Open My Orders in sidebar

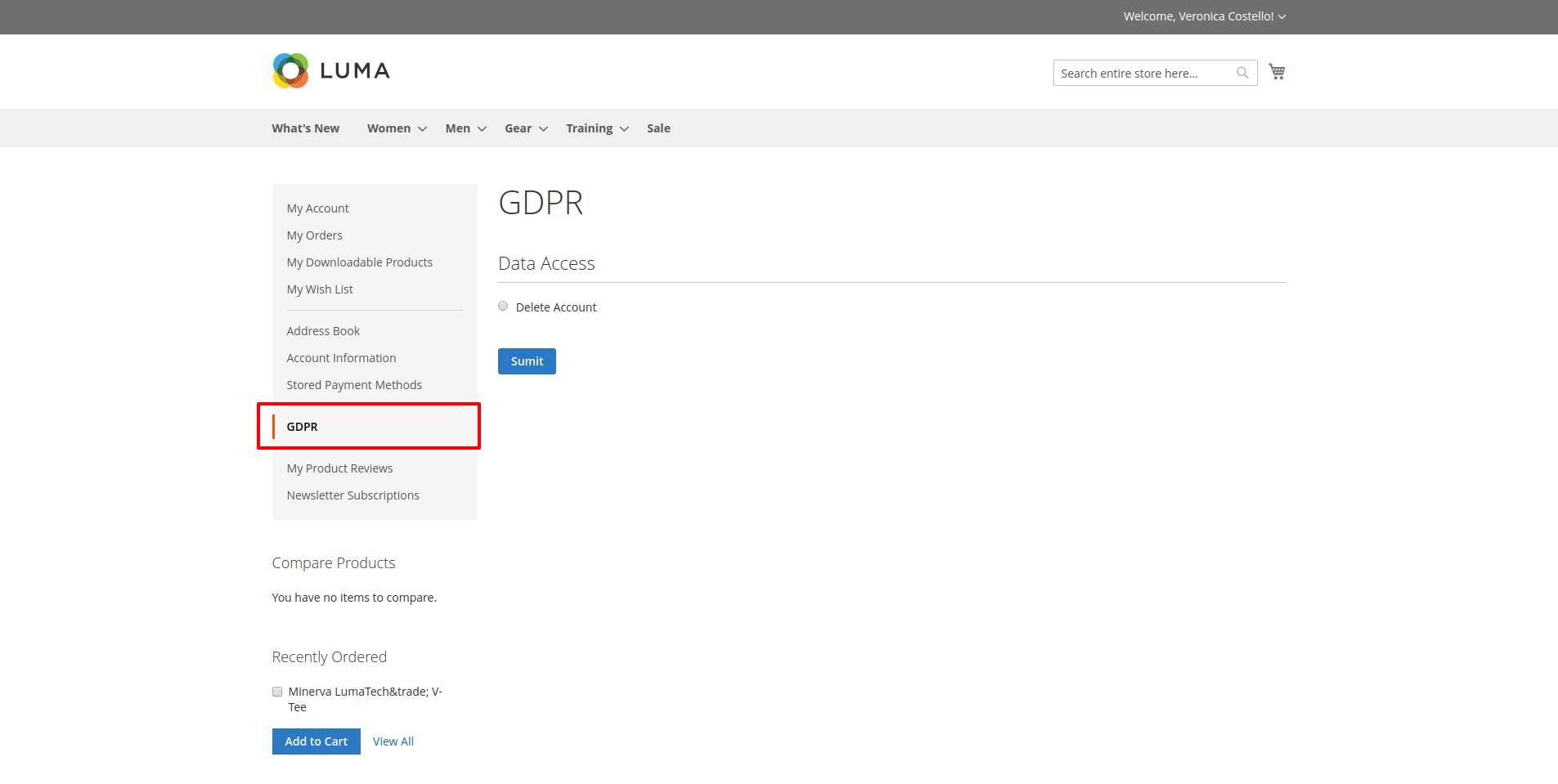click(x=314, y=235)
